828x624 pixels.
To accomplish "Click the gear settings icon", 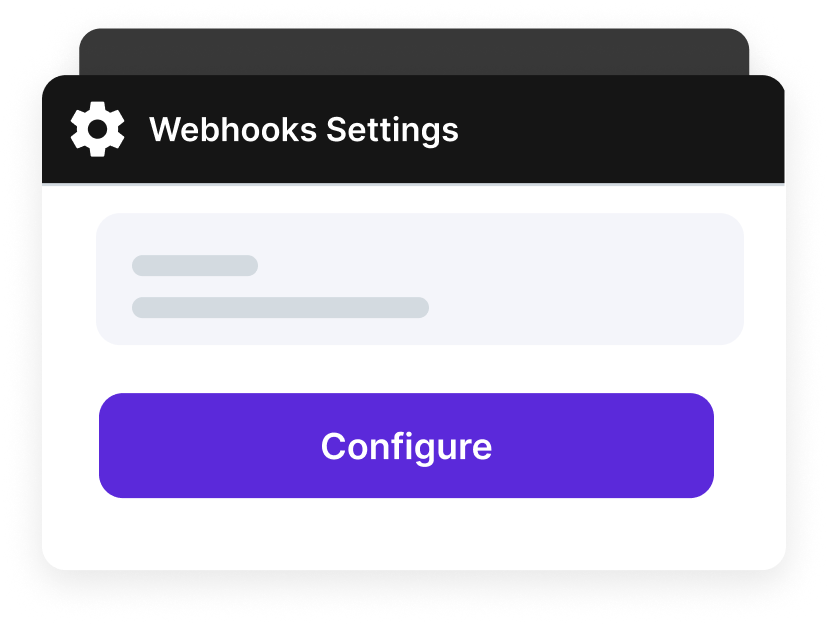I will coord(97,130).
